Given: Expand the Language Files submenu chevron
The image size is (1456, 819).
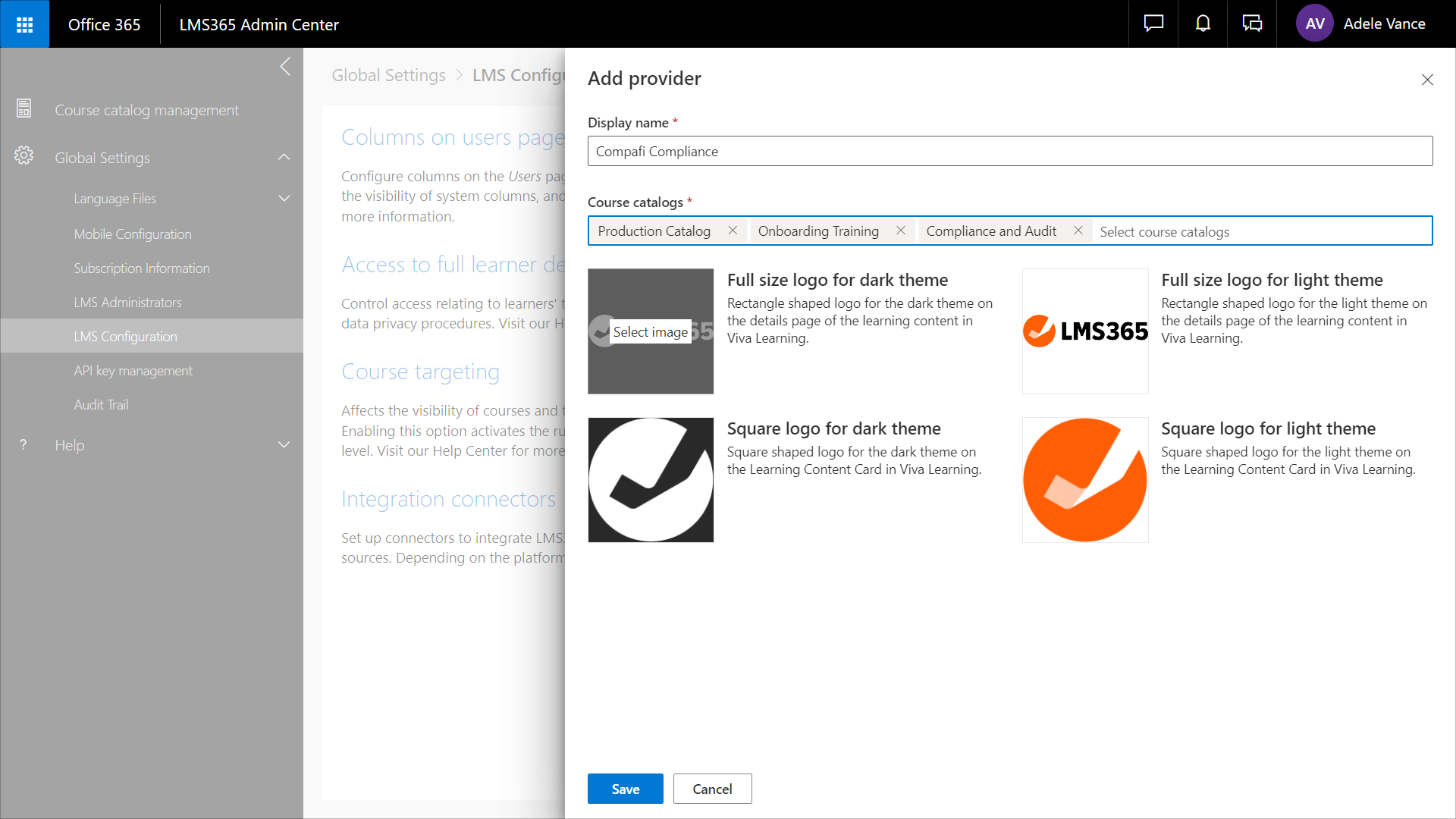Looking at the screenshot, I should (x=284, y=199).
